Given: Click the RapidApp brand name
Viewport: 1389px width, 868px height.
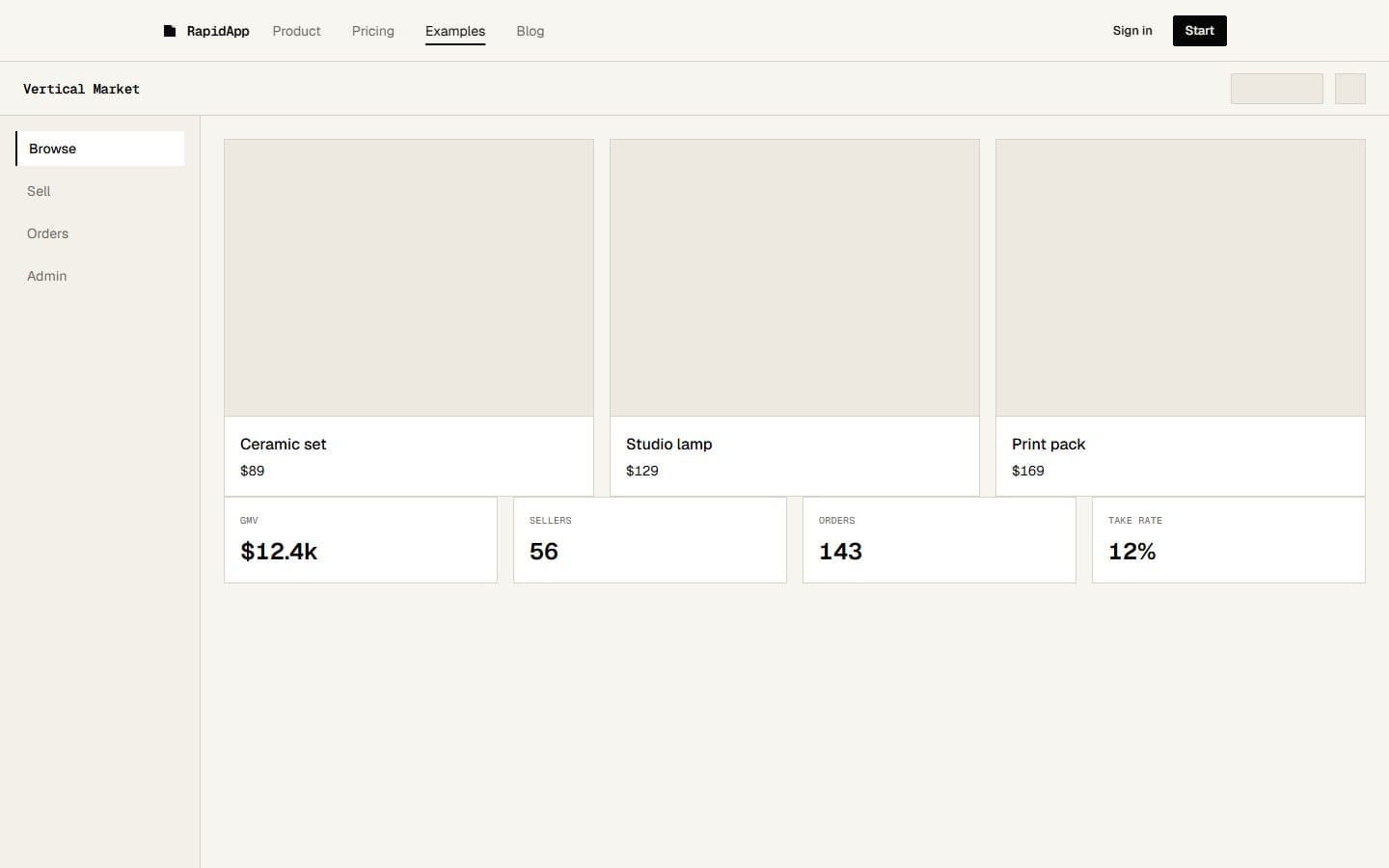Looking at the screenshot, I should 218,31.
